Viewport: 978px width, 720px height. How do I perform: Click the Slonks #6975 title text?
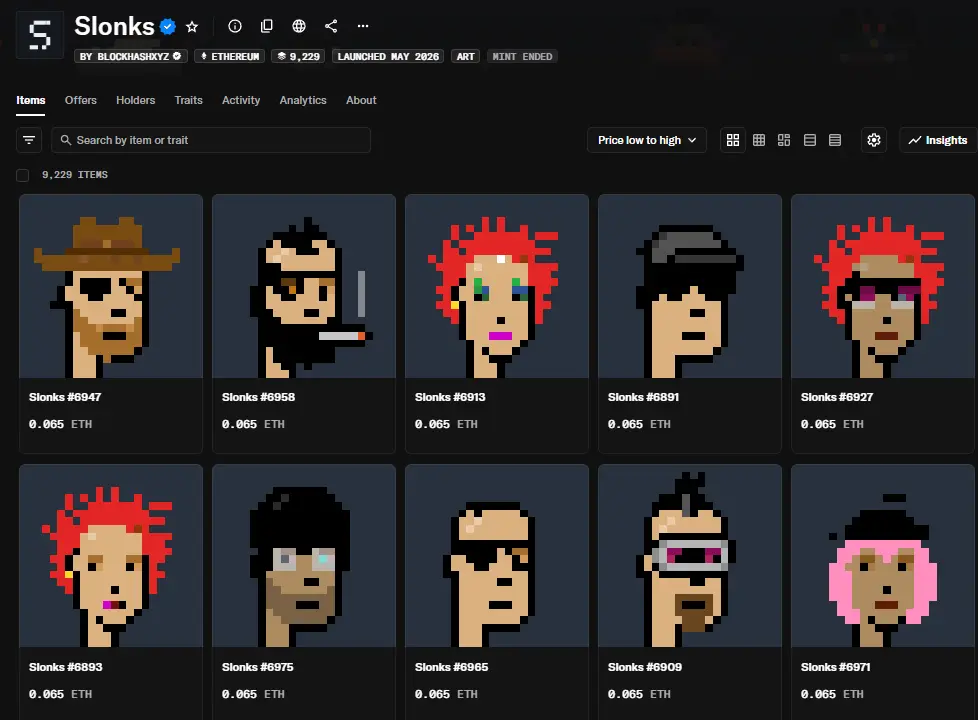pyautogui.click(x=258, y=667)
